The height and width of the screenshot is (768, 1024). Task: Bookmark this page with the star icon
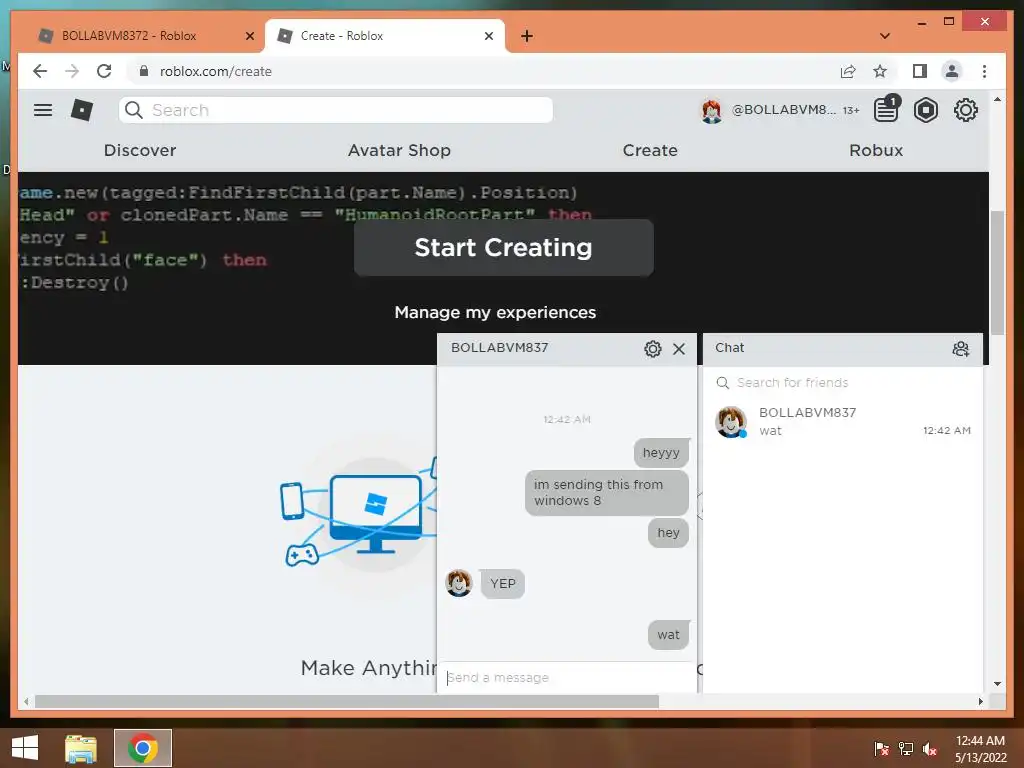point(880,71)
